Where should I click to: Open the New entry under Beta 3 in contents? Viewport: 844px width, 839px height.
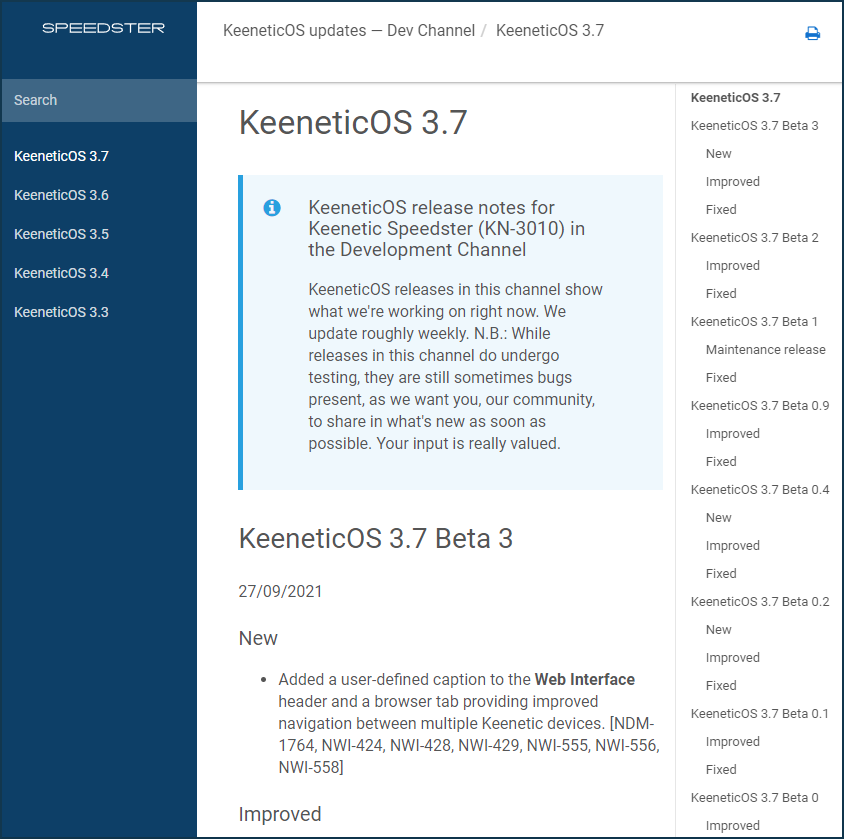pos(719,153)
